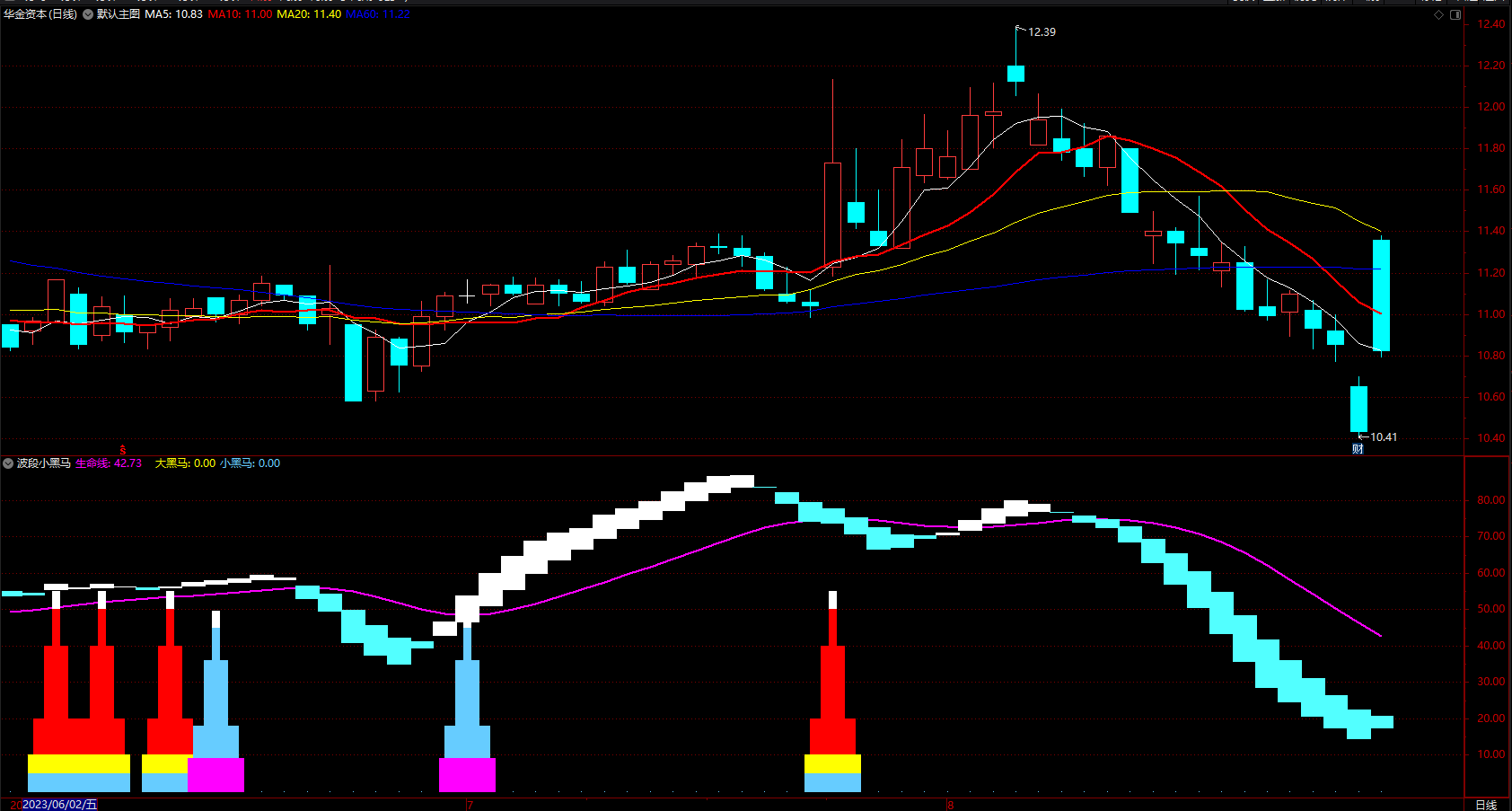Expand the 波段小黑马 indicator dropdown arrow
This screenshot has height=811, width=1512.
tap(8, 463)
